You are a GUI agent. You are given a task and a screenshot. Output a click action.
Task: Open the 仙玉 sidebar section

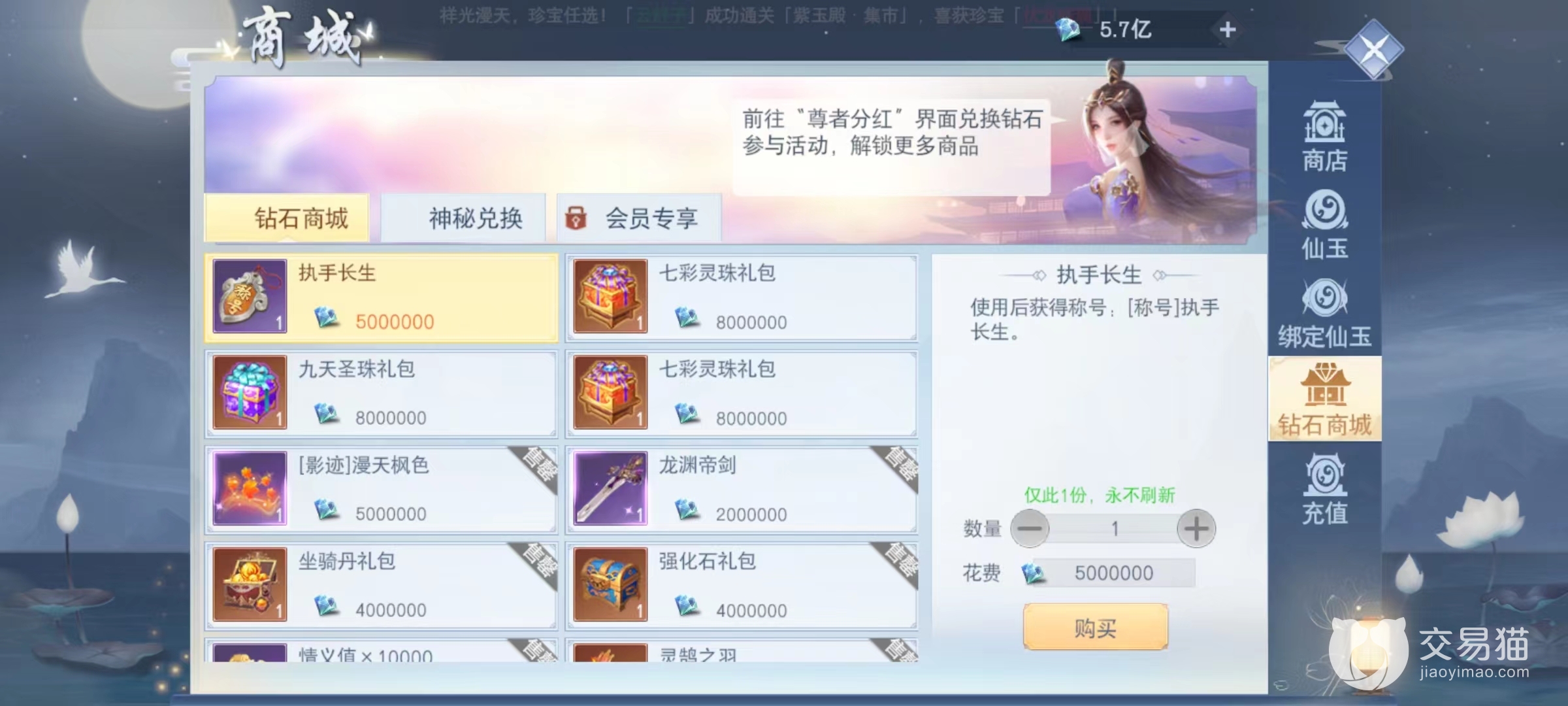point(1324,224)
